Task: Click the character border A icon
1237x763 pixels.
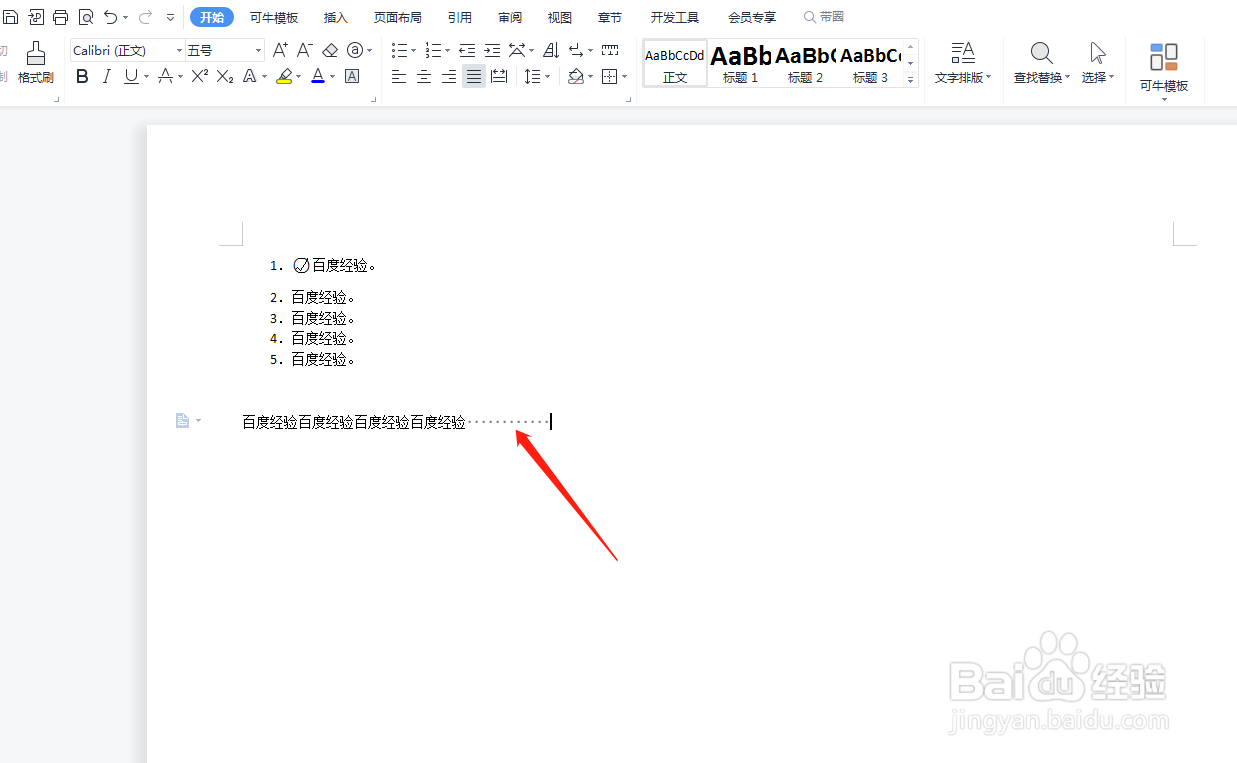Action: 352,76
